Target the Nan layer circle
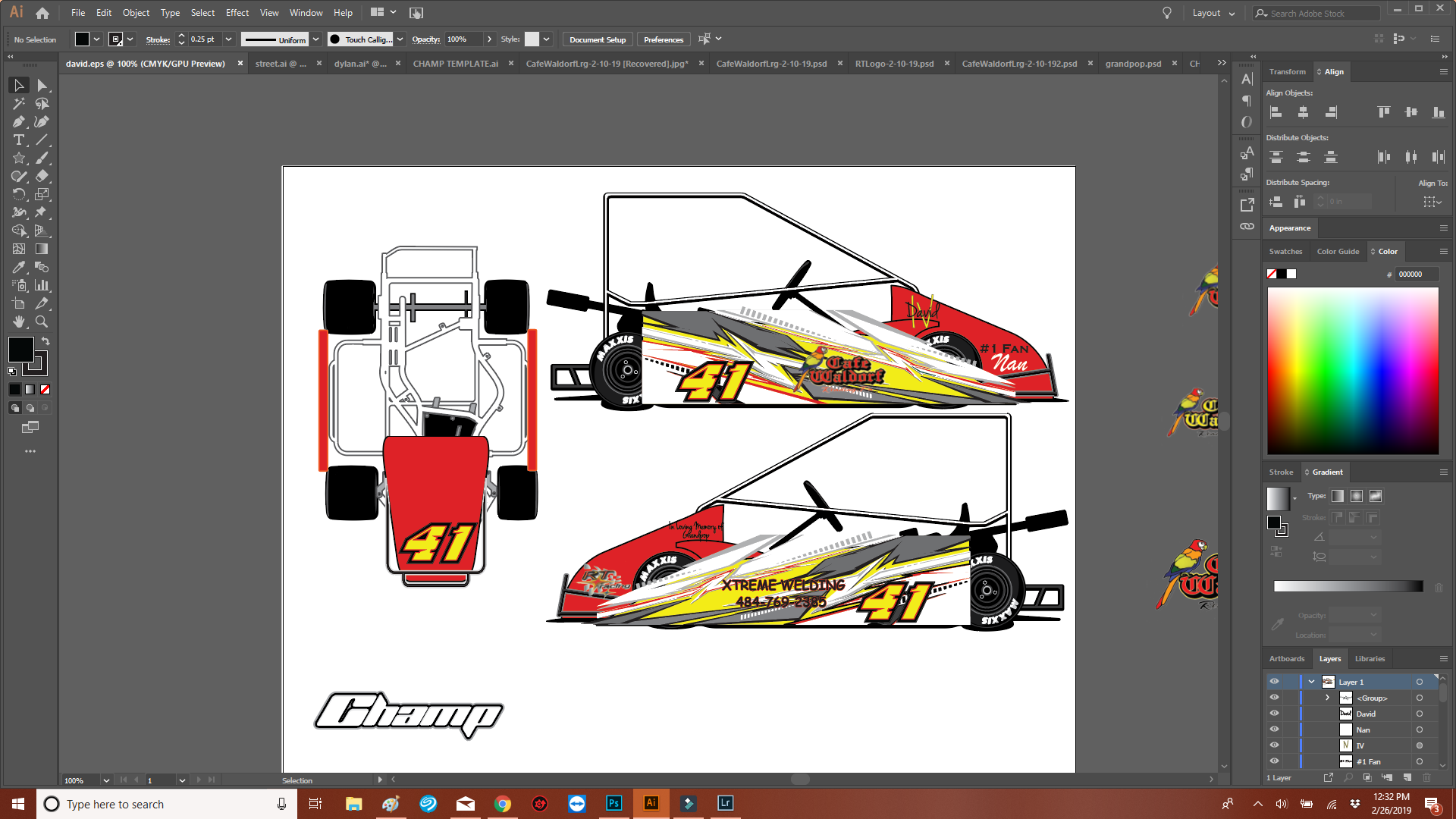The width and height of the screenshot is (1456, 819). tap(1420, 730)
